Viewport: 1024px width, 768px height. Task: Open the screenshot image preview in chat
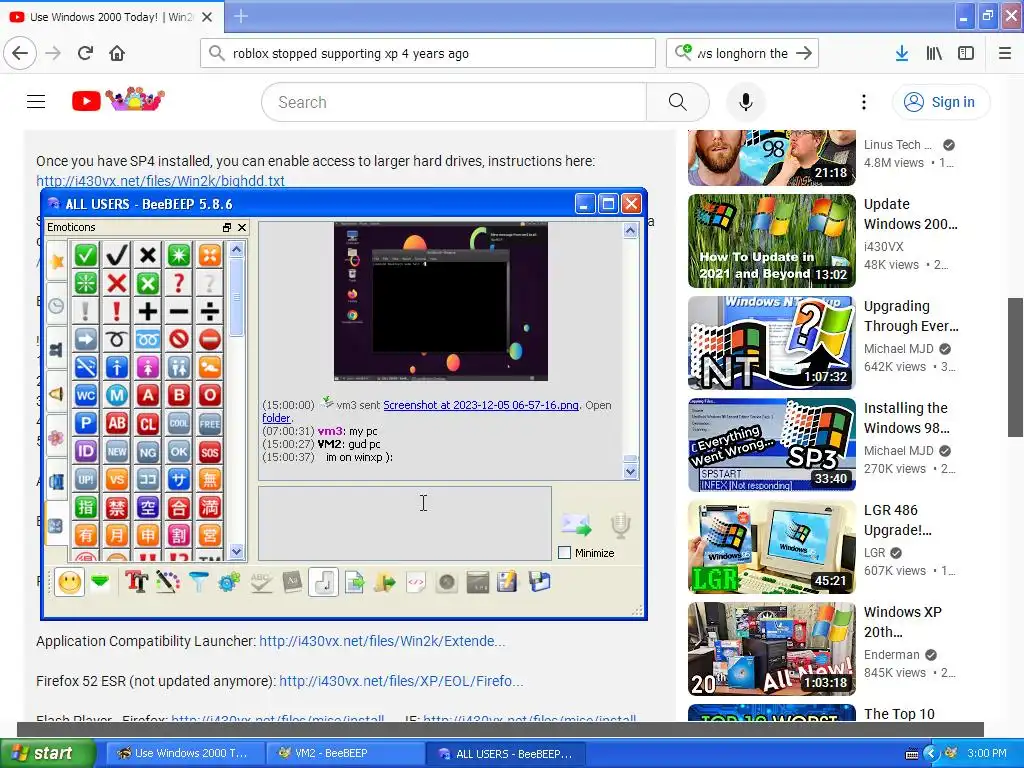tap(441, 301)
